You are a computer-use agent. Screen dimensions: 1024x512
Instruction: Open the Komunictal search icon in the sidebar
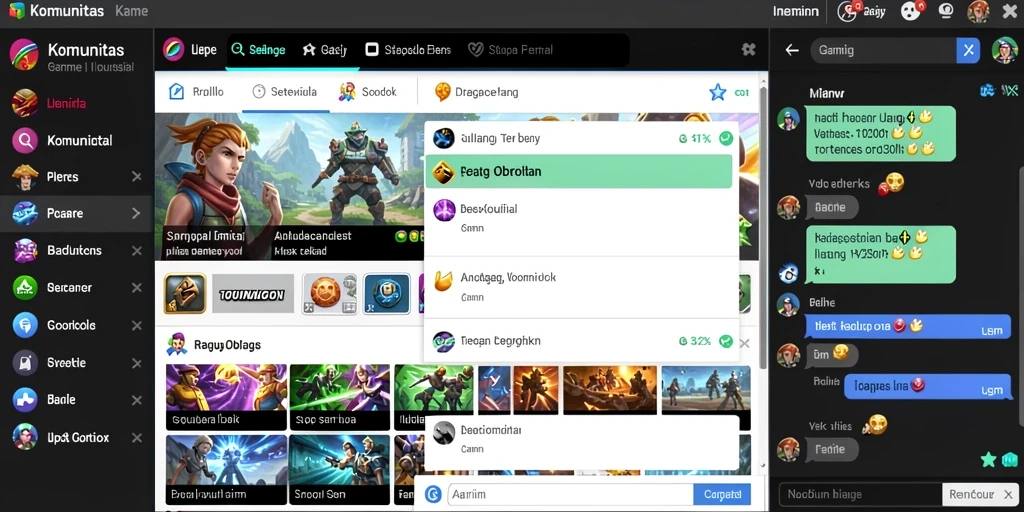click(x=25, y=140)
